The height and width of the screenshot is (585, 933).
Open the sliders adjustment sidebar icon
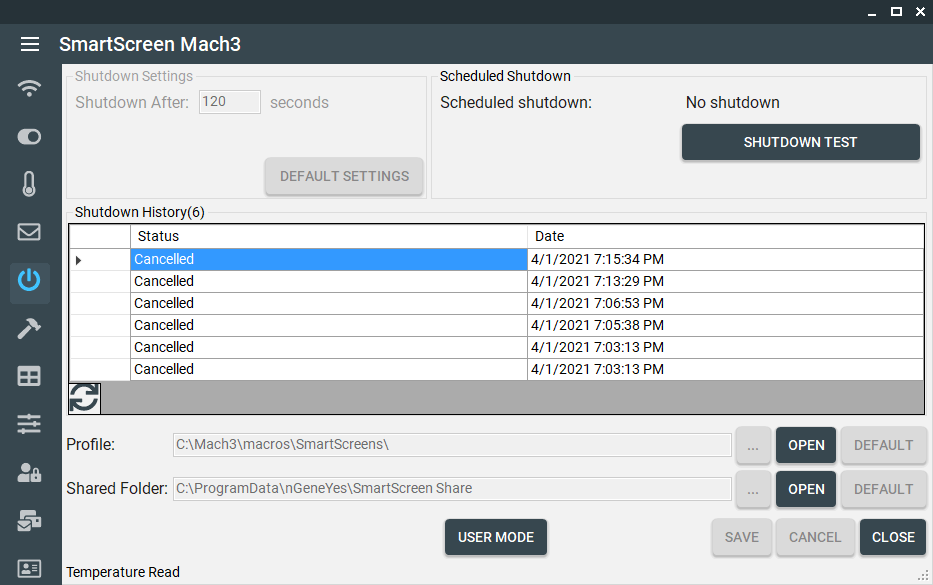click(x=30, y=424)
